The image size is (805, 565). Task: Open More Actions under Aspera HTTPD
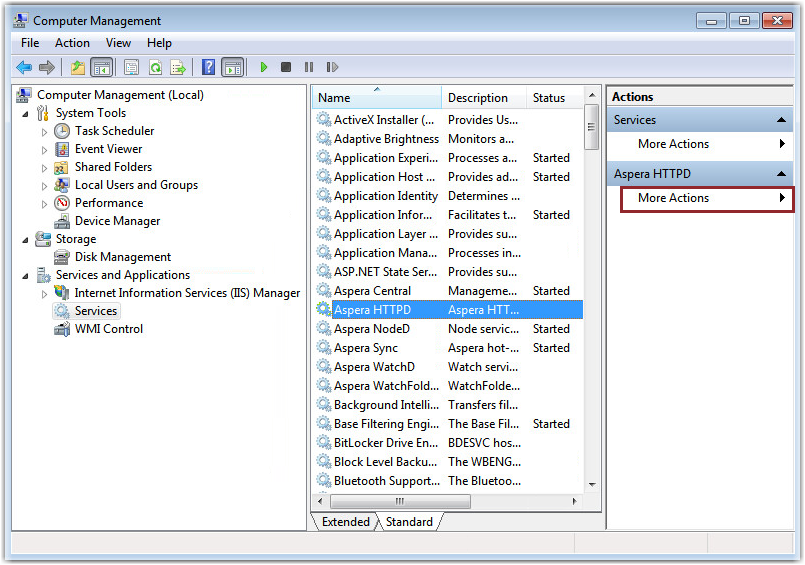point(707,199)
